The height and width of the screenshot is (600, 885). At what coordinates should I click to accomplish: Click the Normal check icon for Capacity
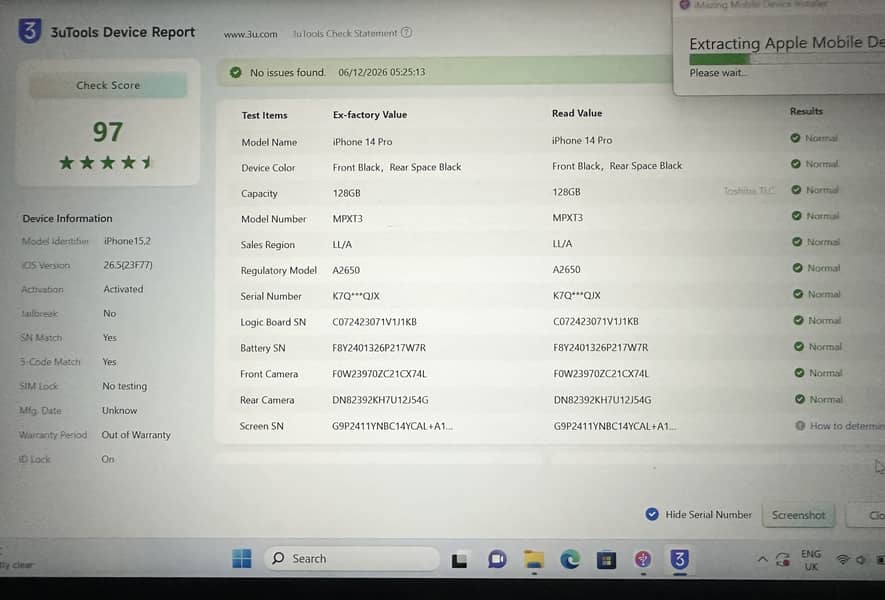796,190
